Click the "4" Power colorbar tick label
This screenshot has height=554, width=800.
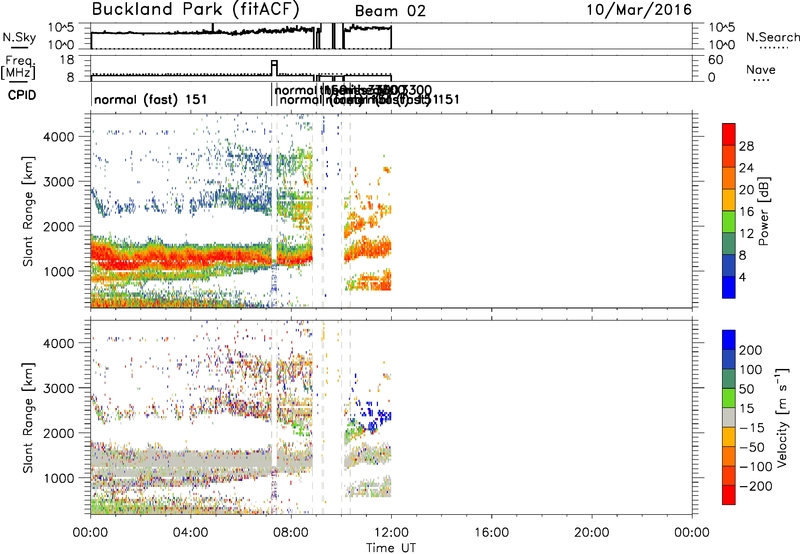click(742, 277)
